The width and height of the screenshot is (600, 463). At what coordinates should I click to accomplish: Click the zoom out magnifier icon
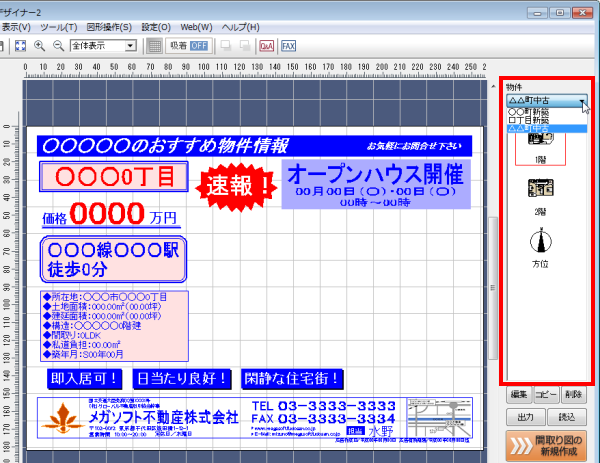(x=58, y=45)
